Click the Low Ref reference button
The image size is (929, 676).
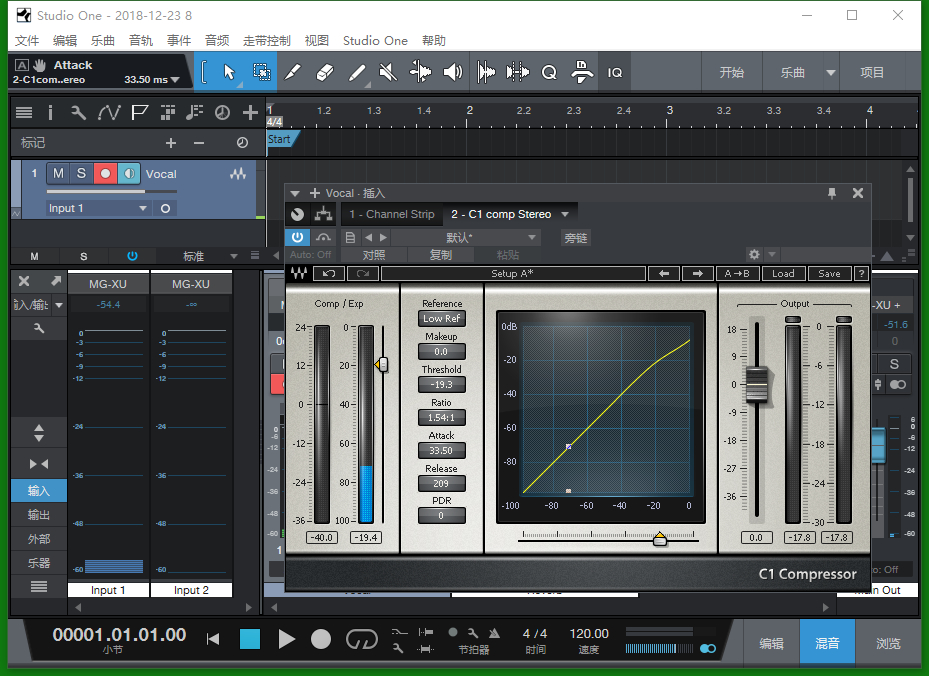click(441, 319)
